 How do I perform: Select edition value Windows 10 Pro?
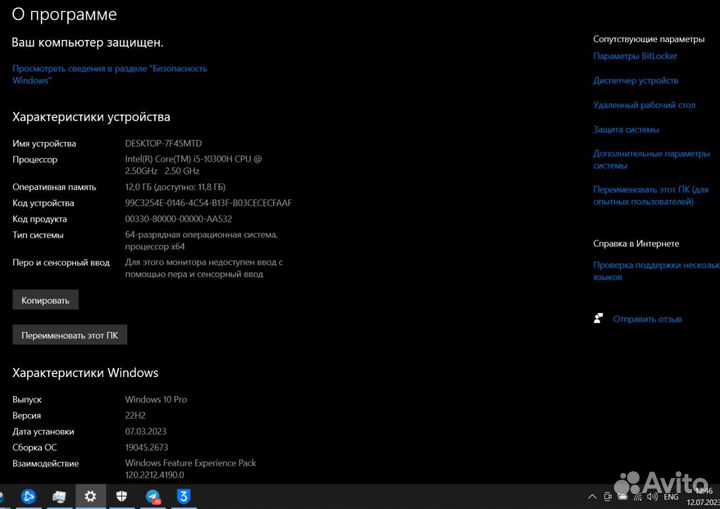(x=156, y=399)
